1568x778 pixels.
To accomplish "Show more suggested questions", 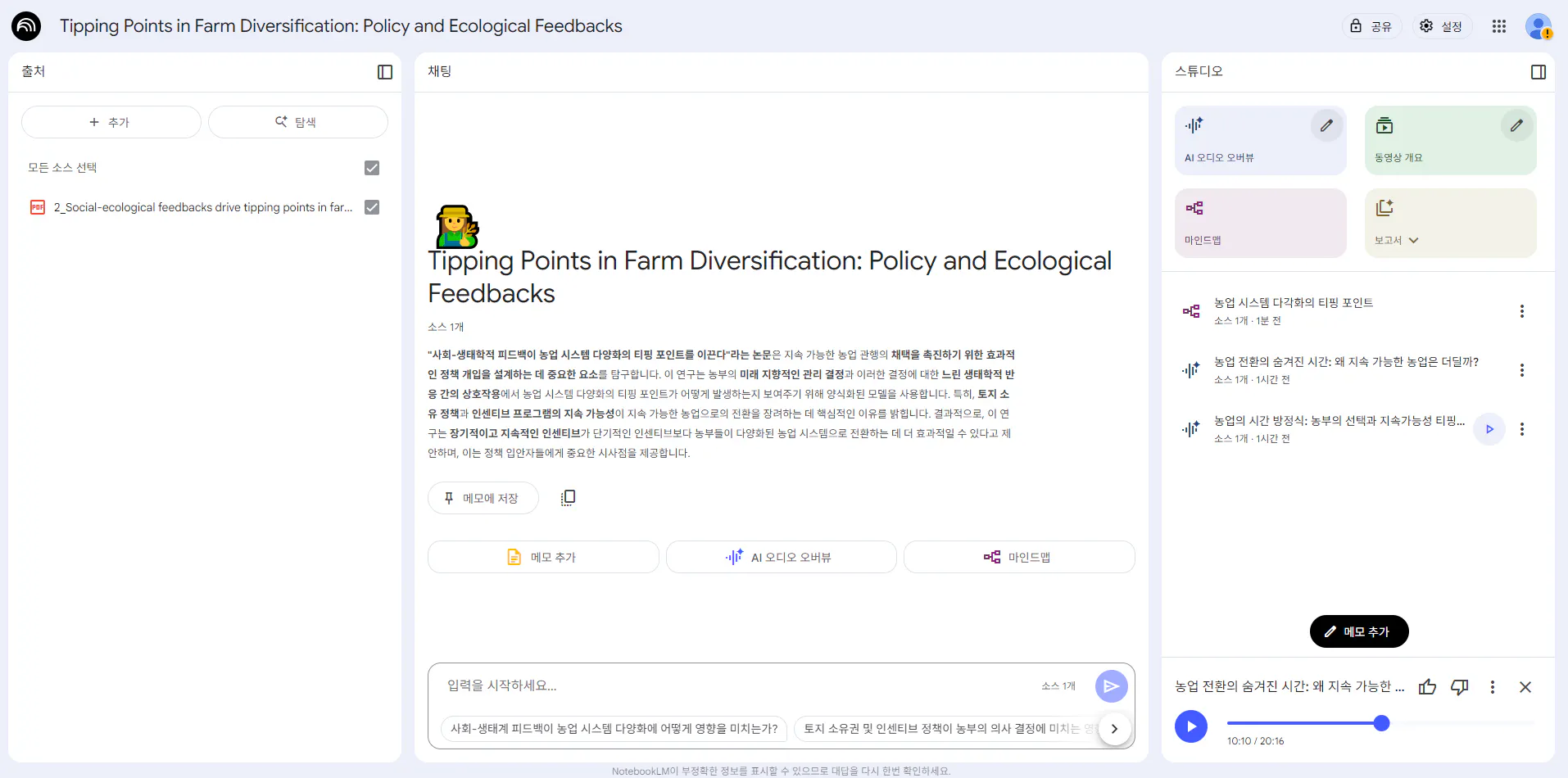I will click(1114, 729).
